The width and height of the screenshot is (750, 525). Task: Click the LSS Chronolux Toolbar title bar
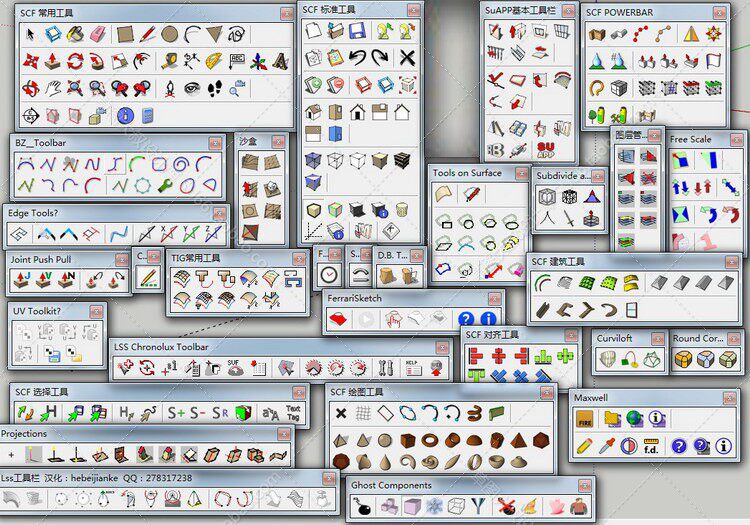click(281, 347)
